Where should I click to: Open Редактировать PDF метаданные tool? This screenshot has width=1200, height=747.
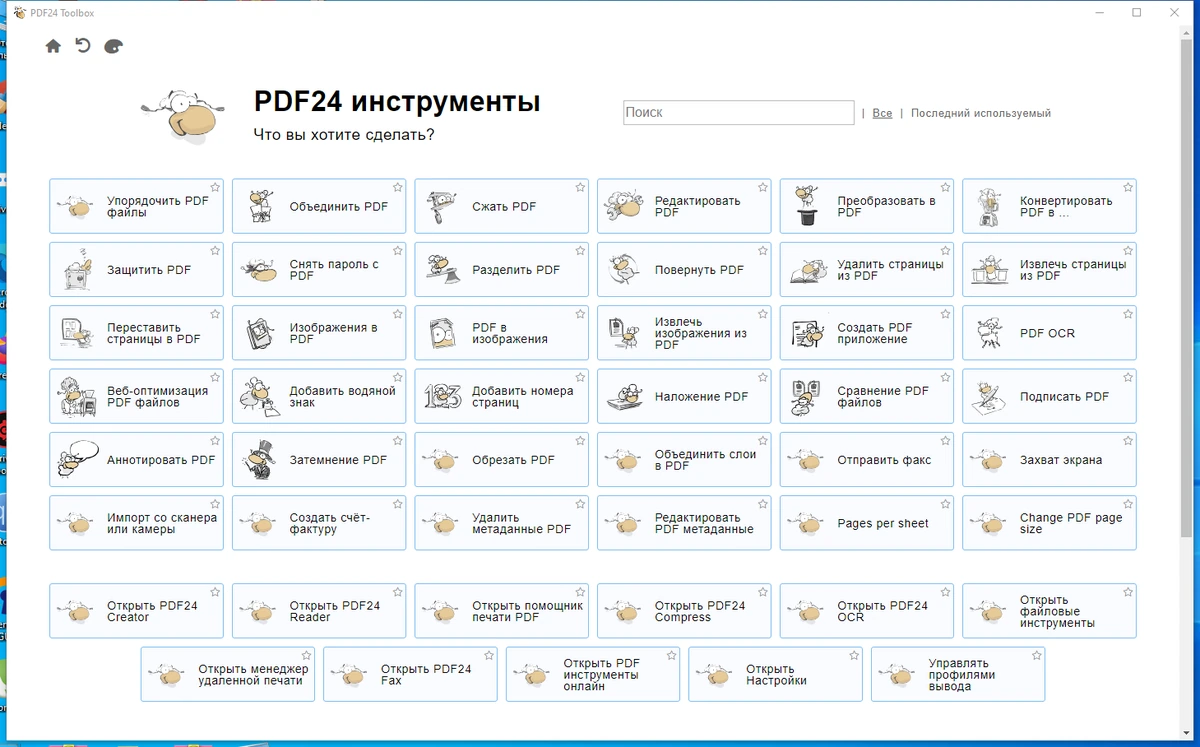[x=684, y=524]
